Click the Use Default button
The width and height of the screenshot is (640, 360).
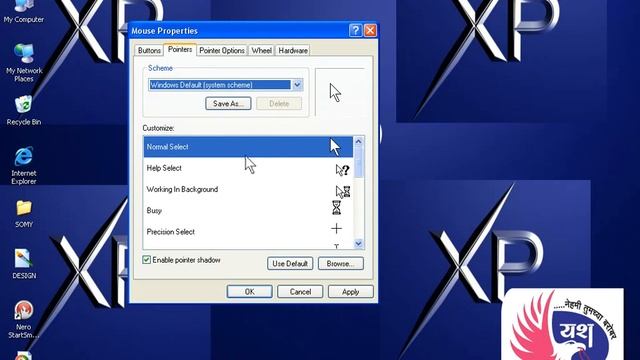click(x=290, y=264)
